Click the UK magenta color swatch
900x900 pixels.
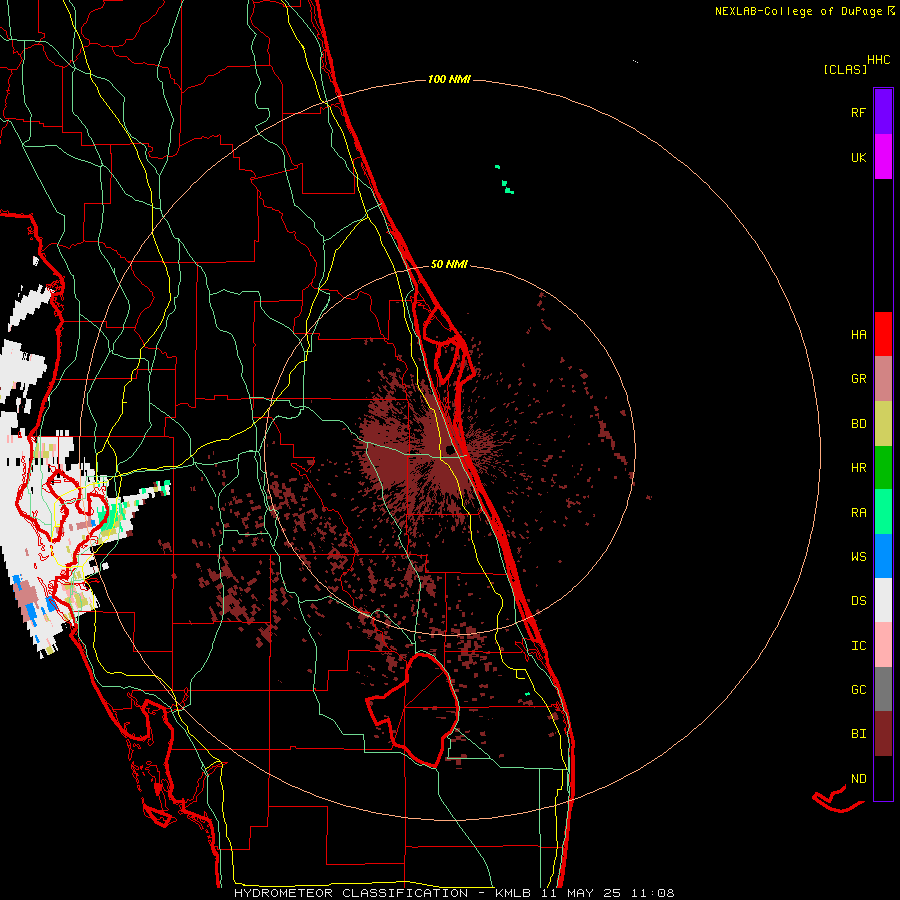click(883, 157)
